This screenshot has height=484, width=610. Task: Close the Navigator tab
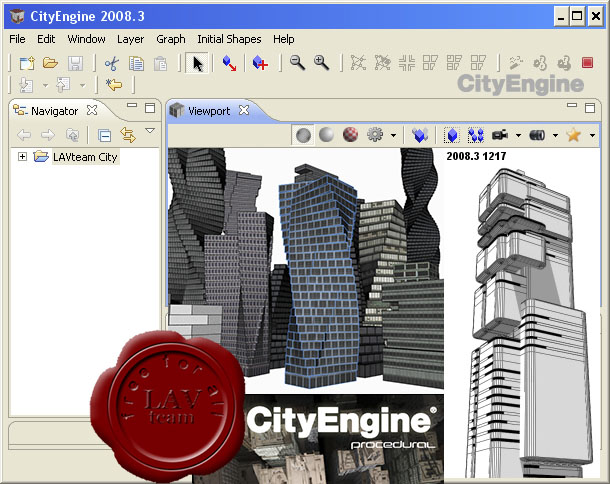(x=92, y=110)
